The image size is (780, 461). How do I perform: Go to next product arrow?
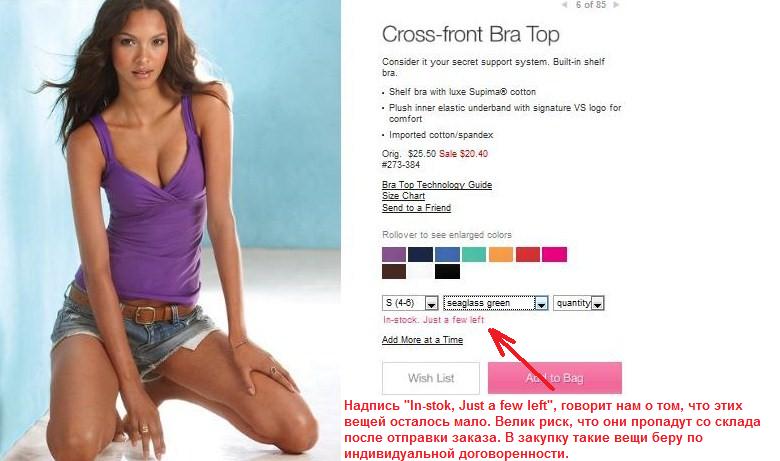pos(616,4)
